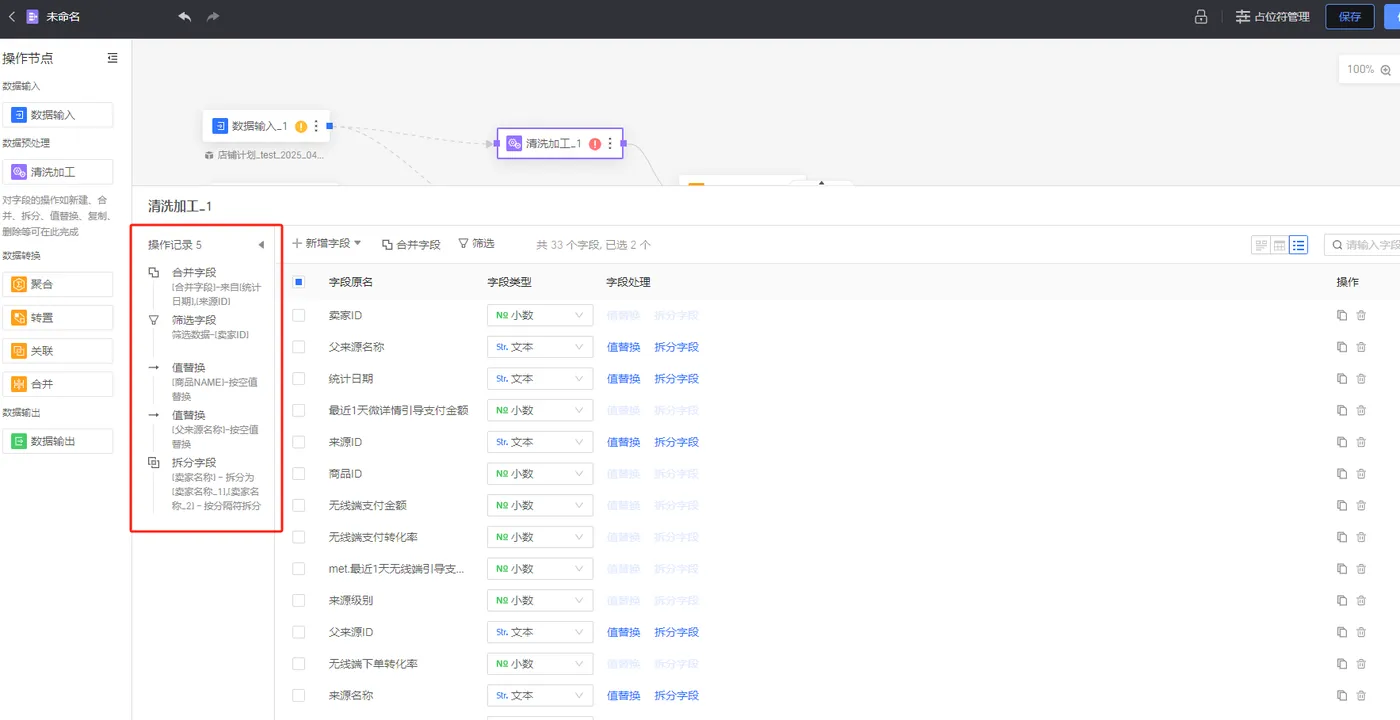1400x720 pixels.
Task: Copy the 父来源ID field row
Action: point(1342,632)
